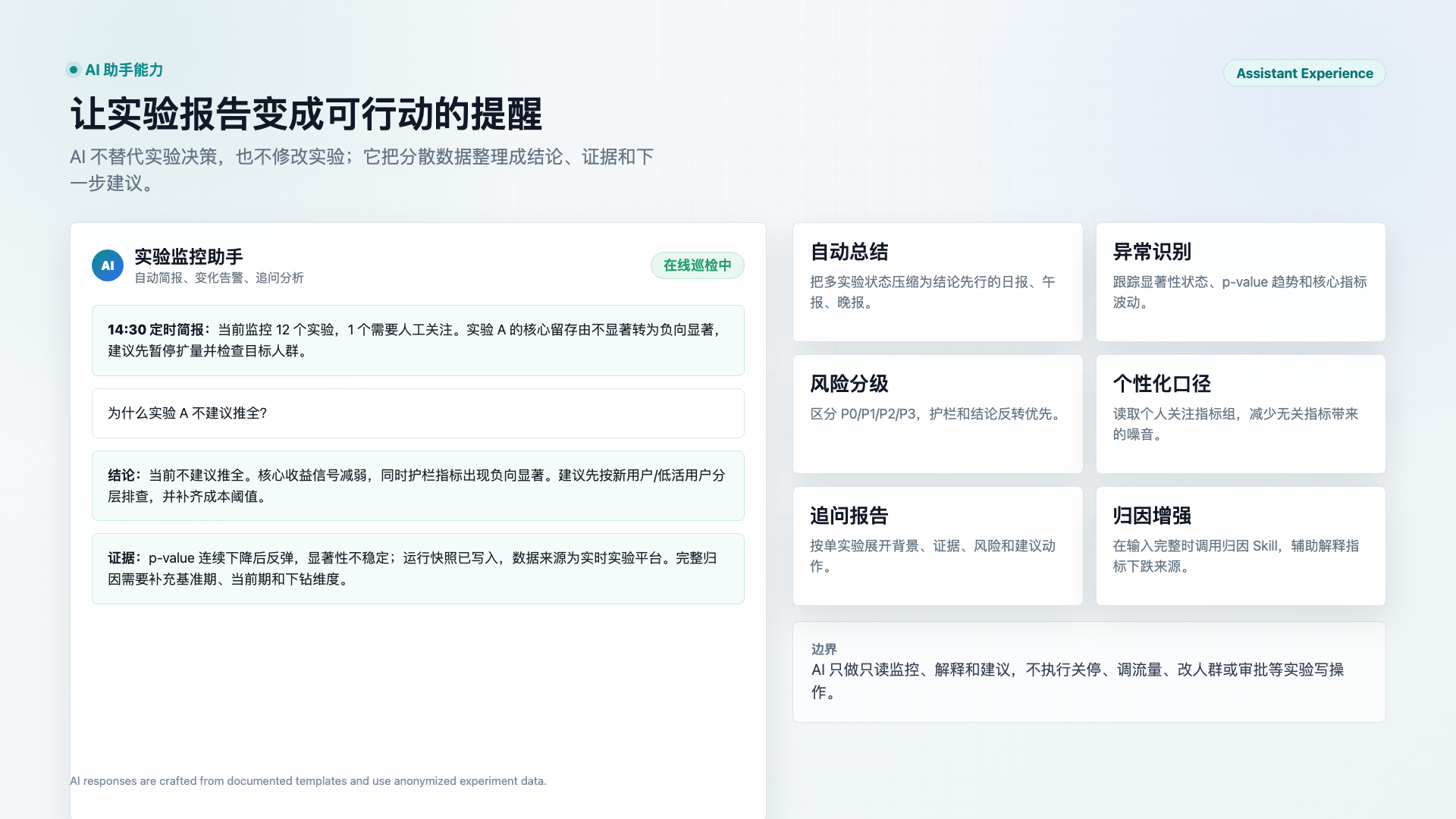Click the AI 助手能力 section label
This screenshot has height=819, width=1456.
pos(124,70)
